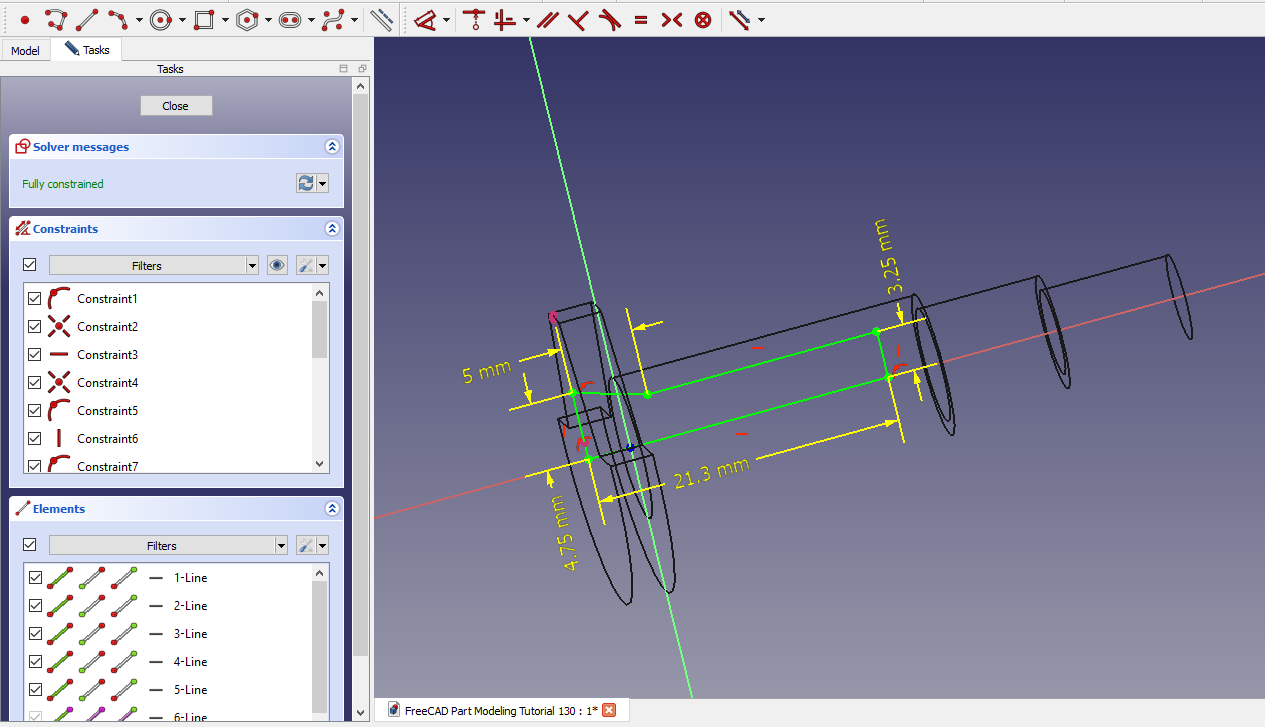
Task: Open the Constraints Filters dropdown
Action: coord(154,266)
